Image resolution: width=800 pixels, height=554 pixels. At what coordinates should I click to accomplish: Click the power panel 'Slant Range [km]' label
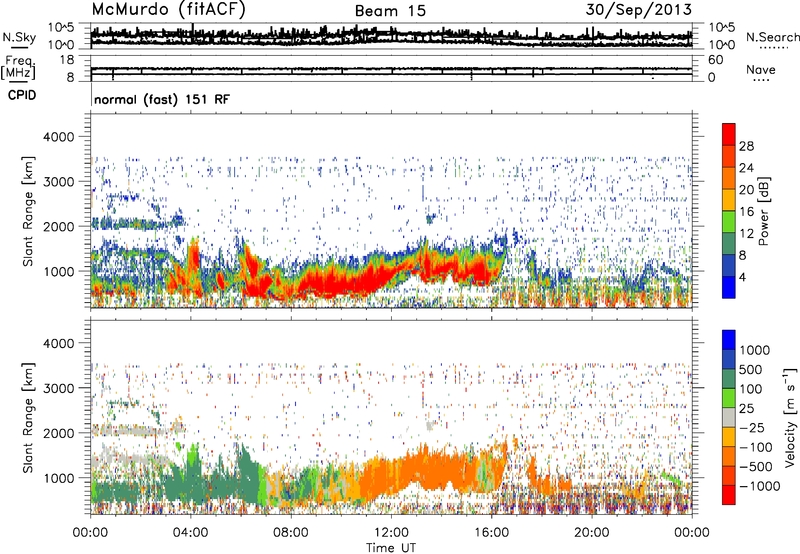pos(29,211)
